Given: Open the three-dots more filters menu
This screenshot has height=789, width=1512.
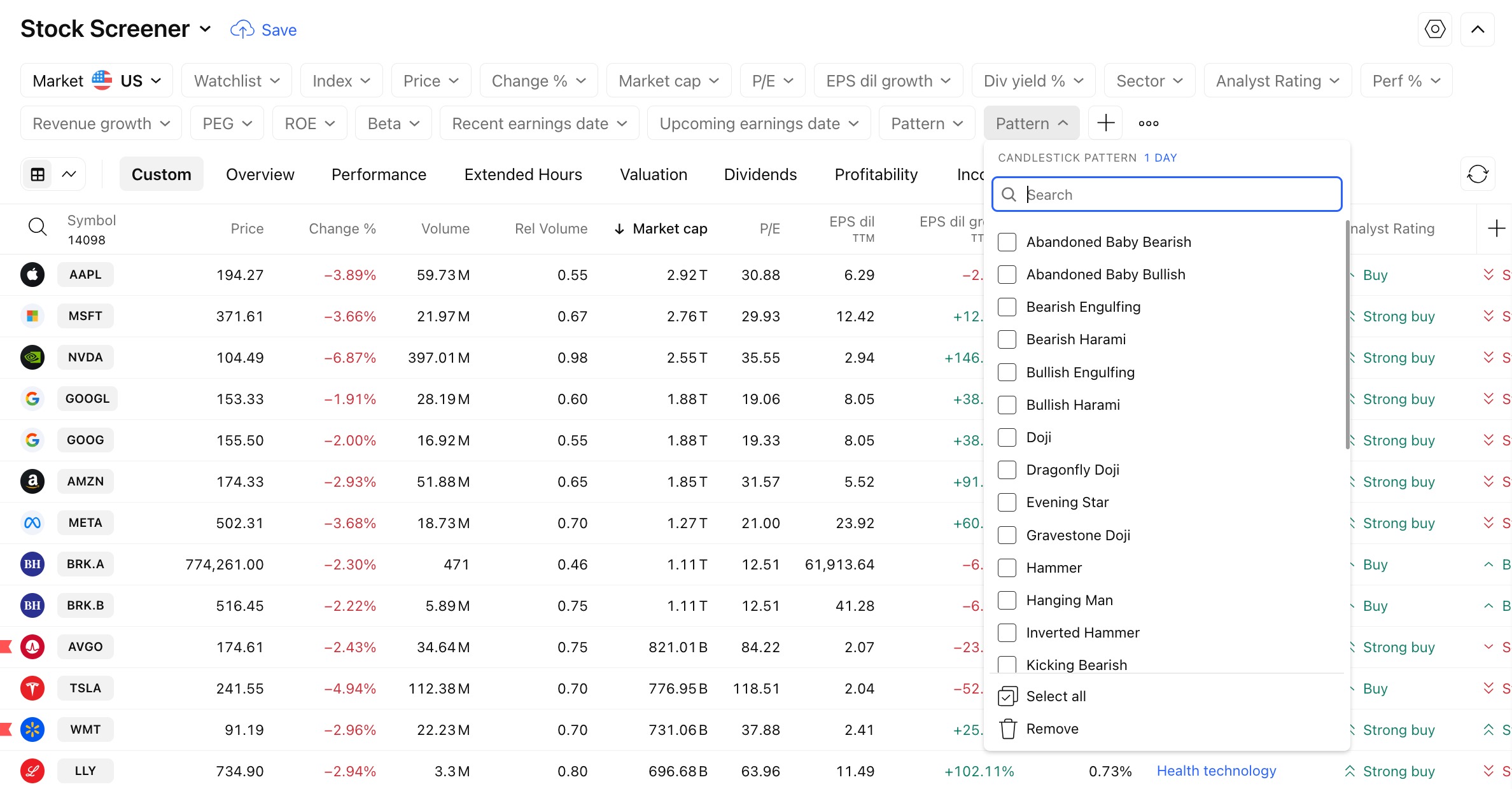Looking at the screenshot, I should click(x=1148, y=123).
